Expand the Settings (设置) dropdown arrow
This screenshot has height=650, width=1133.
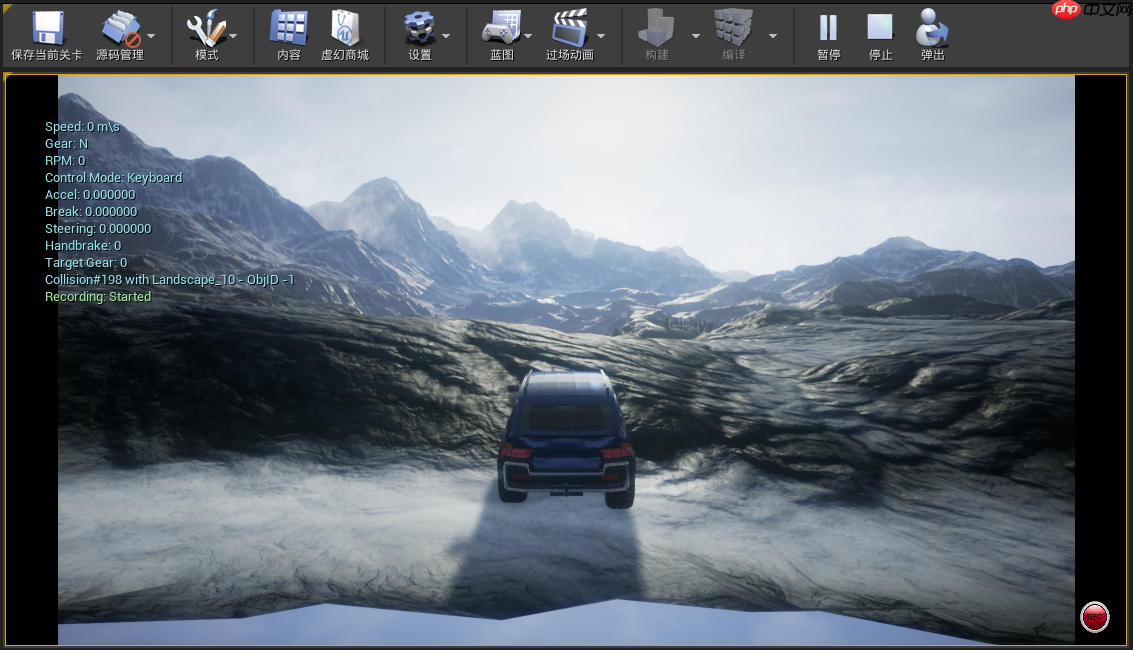coord(446,36)
